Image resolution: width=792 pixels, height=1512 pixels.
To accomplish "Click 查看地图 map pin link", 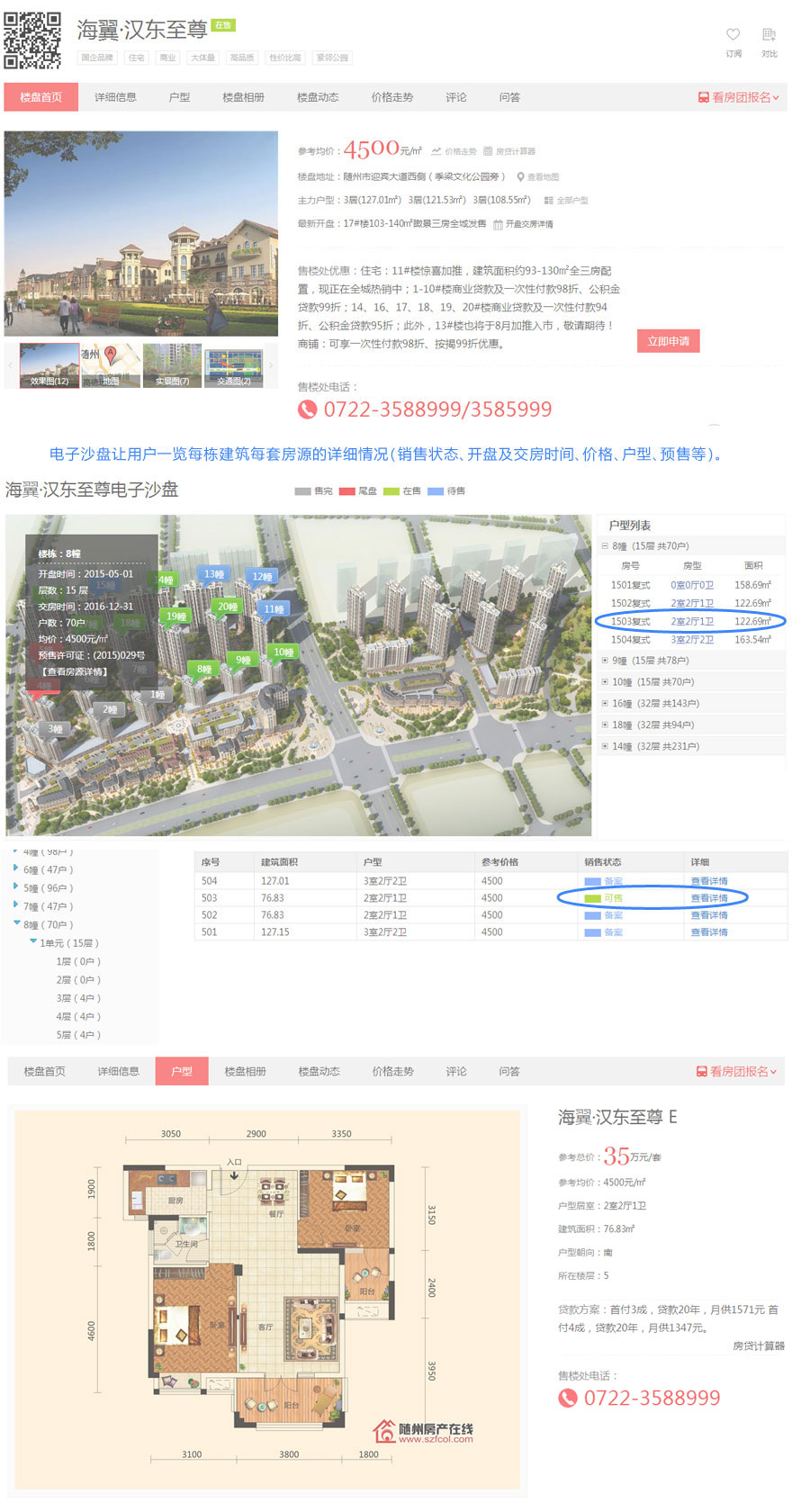I will click(x=538, y=177).
